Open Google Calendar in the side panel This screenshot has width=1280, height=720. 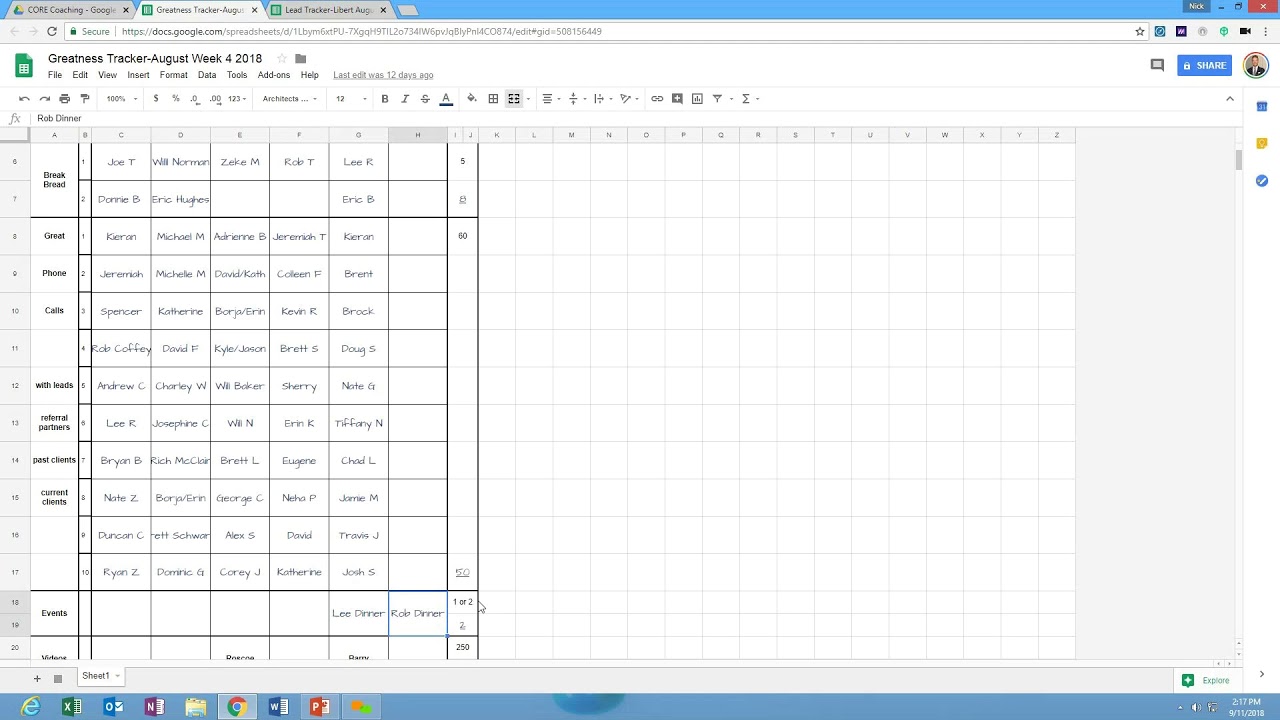[1262, 107]
